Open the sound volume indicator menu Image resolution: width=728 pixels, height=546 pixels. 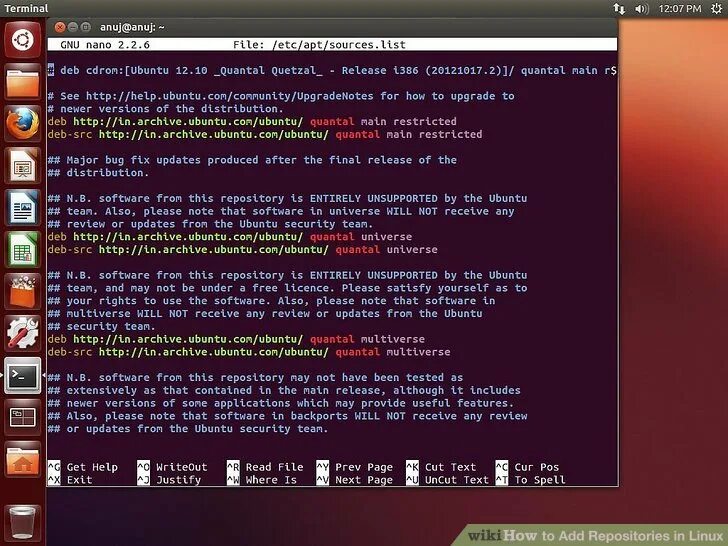(641, 8)
